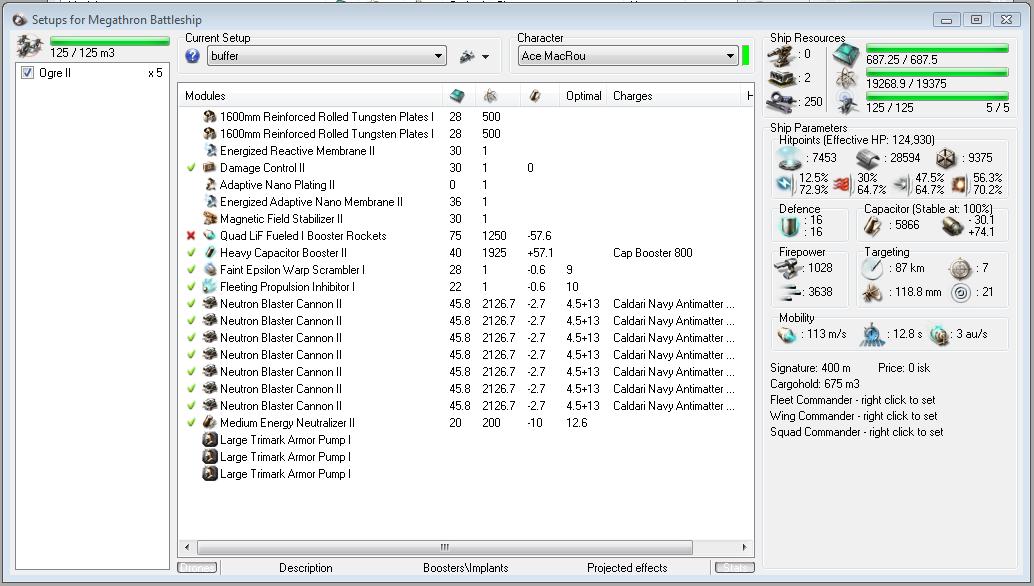Image resolution: width=1034 pixels, height=586 pixels.
Task: Click the velocity icon showing 113 m/s
Action: 787,335
